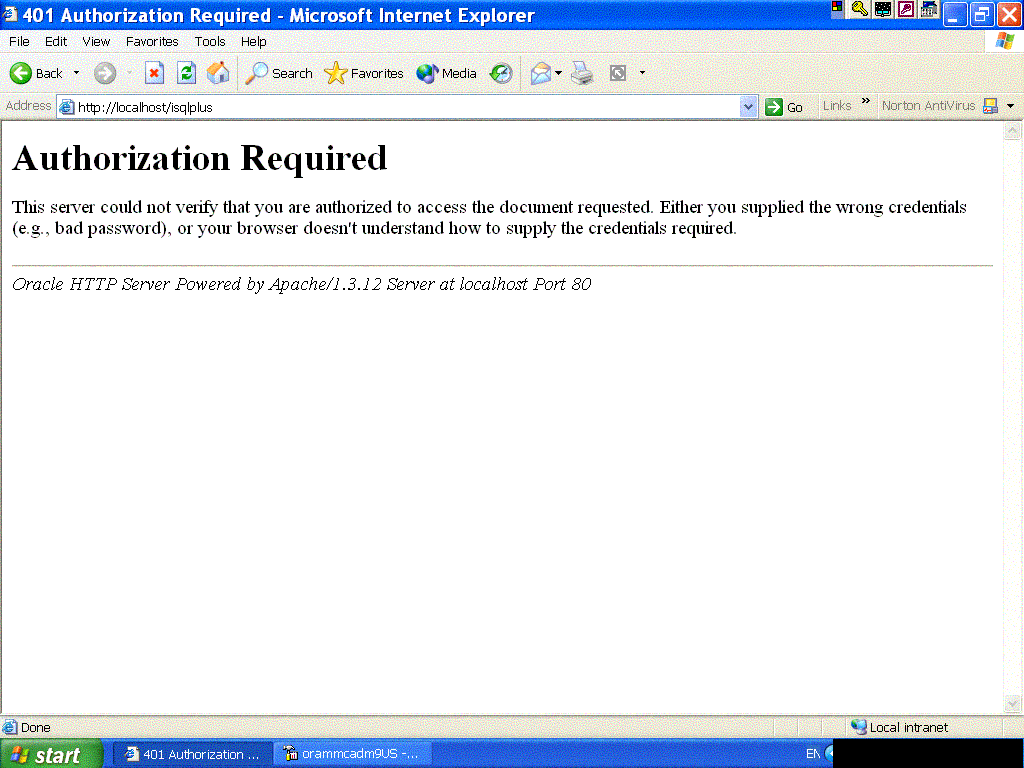Expand the Back button history dropdown
1024x768 pixels.
76,72
